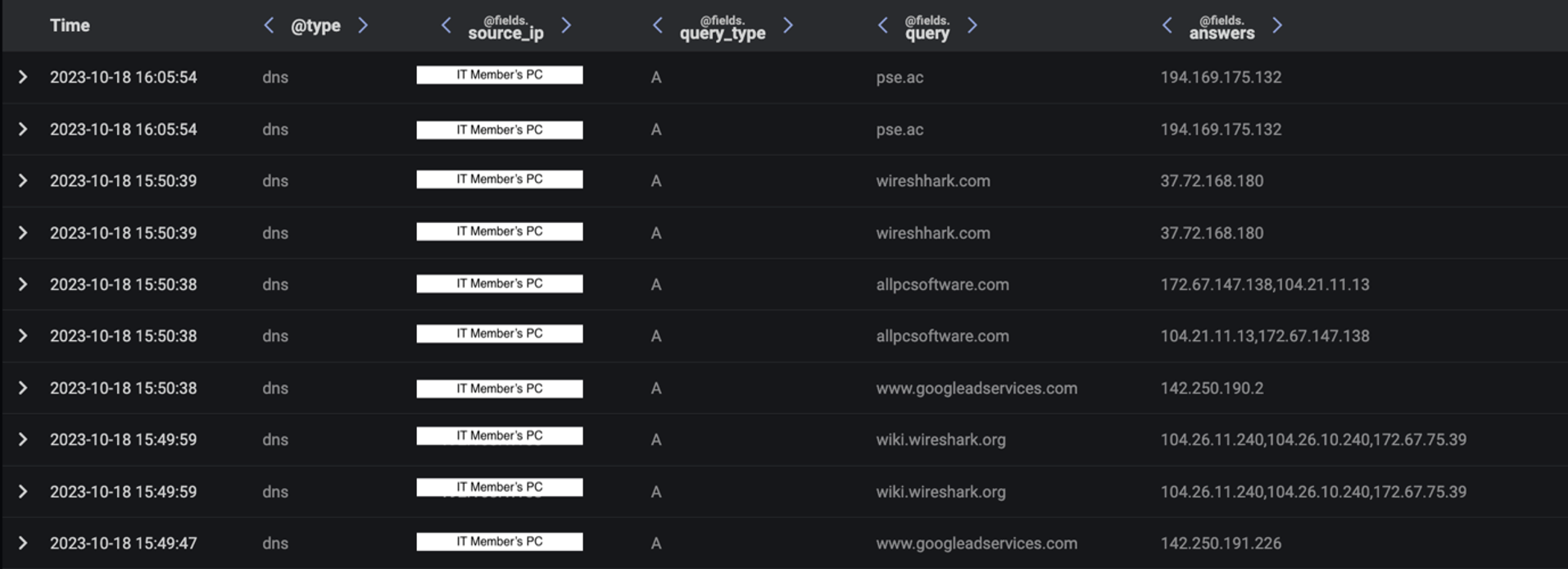1568x569 pixels.
Task: Click timestamp 2023-10-18 15:49:47
Action: (x=123, y=543)
